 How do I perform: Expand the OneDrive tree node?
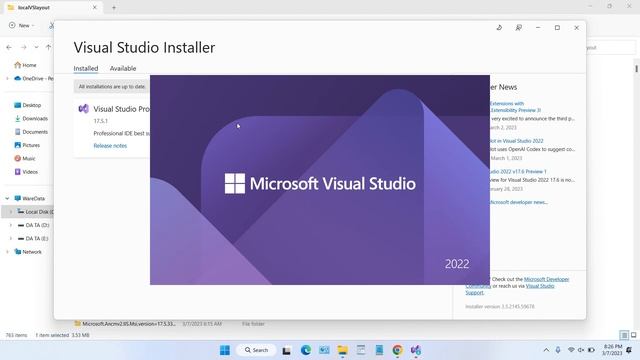[7, 78]
